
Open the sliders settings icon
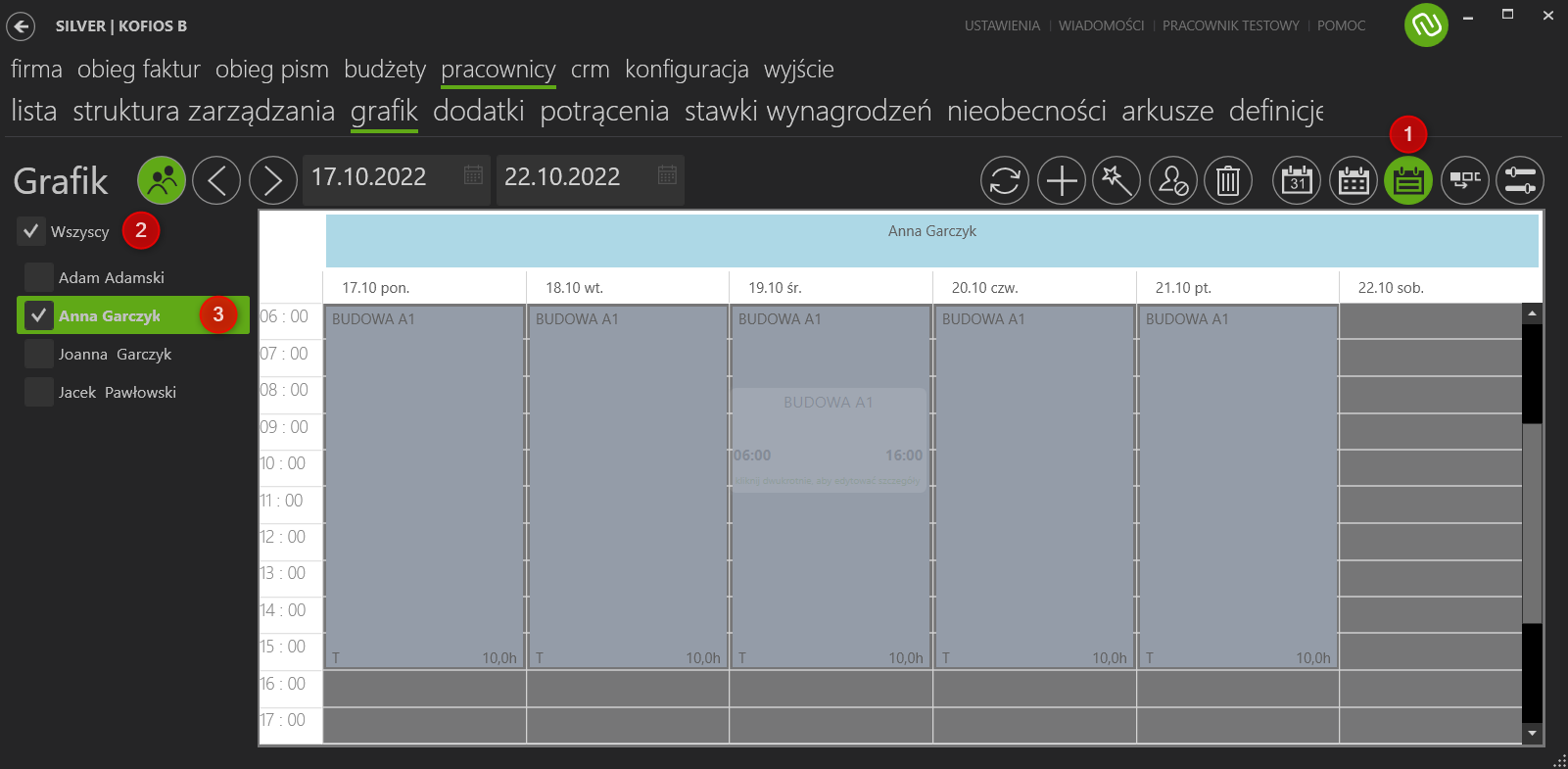pos(1520,180)
